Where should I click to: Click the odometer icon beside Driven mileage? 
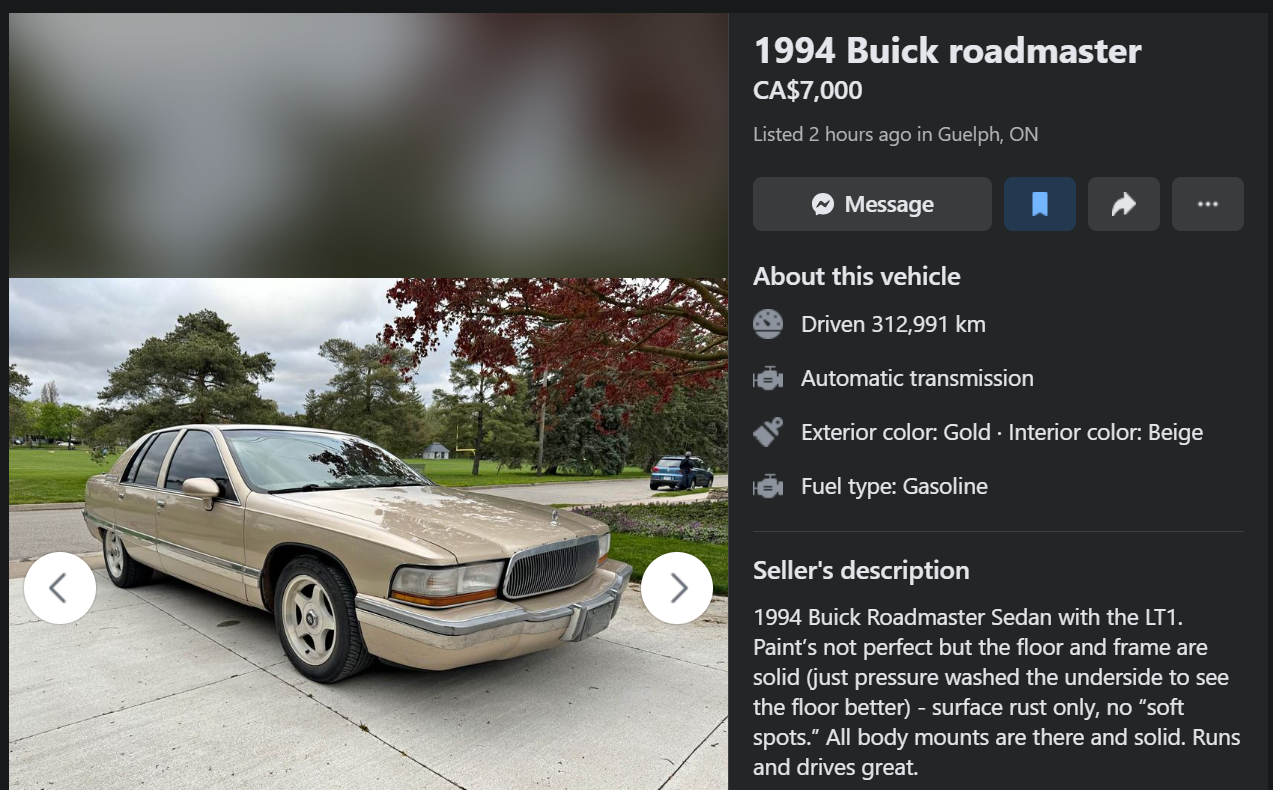tap(768, 324)
